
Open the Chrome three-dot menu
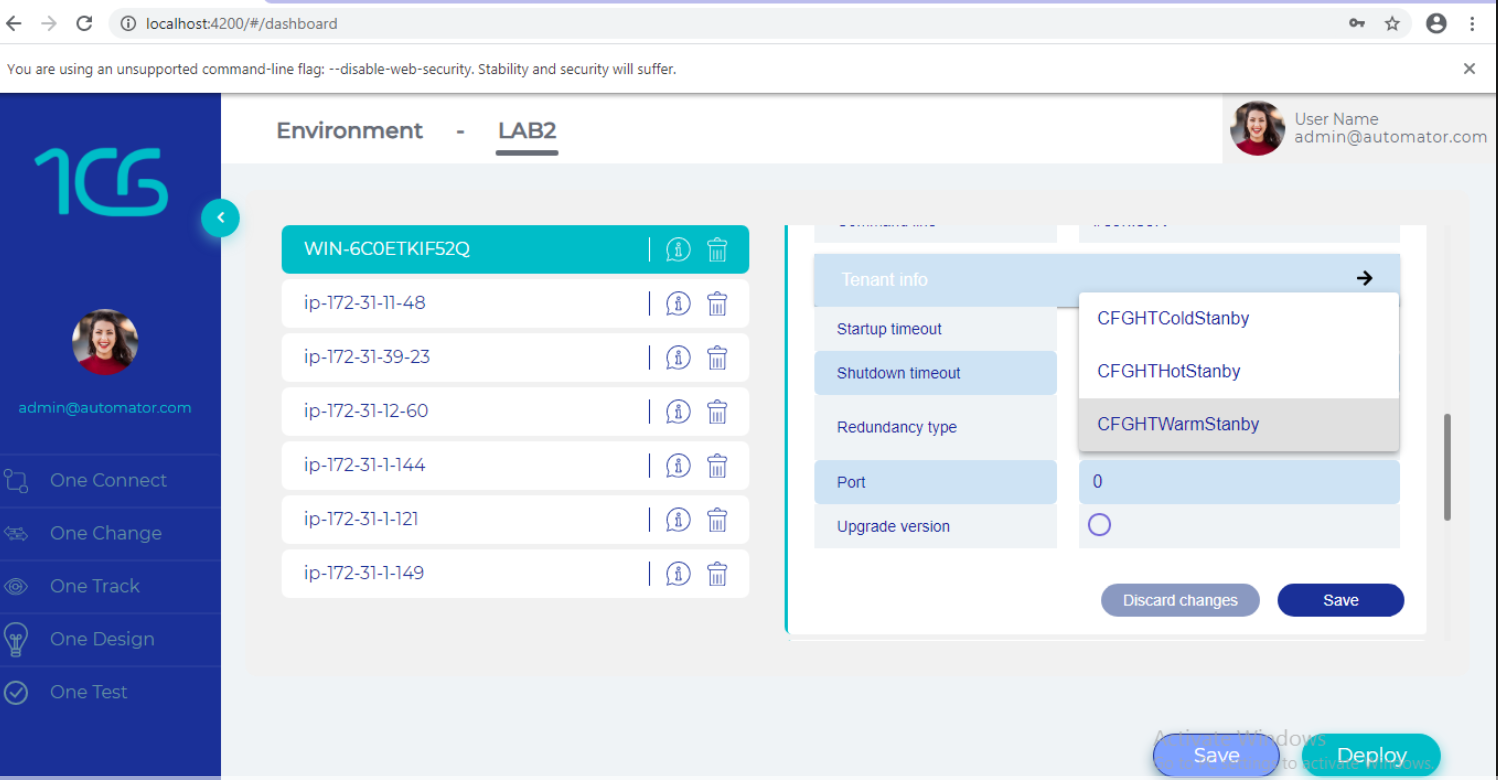click(1473, 22)
